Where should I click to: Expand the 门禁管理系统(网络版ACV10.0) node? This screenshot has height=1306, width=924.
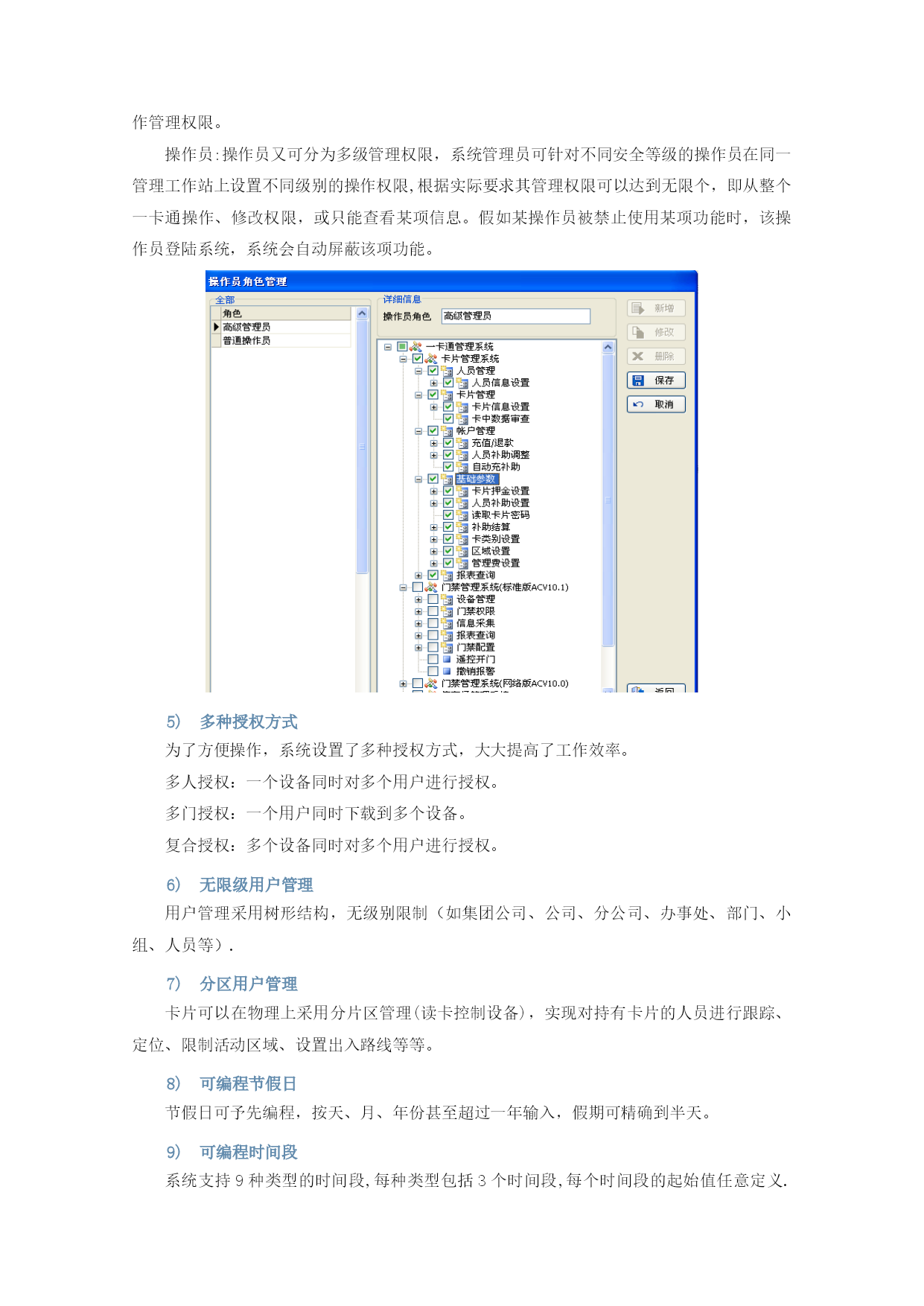tap(404, 684)
